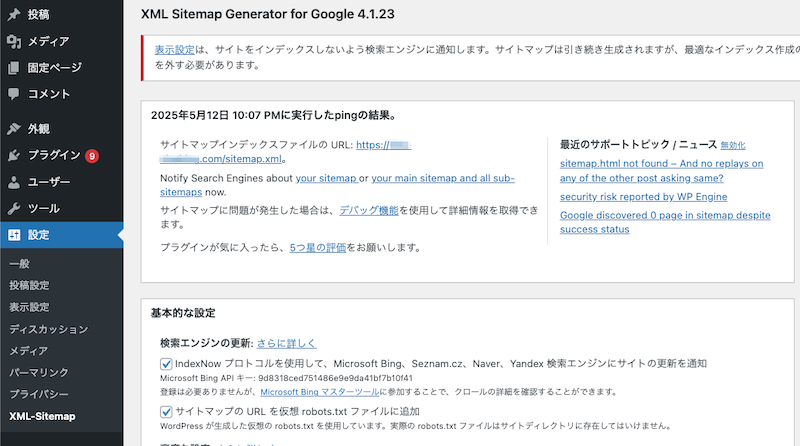This screenshot has width=800, height=446.
Task: Open the 一般 settings submenu item
Action: tap(19, 264)
